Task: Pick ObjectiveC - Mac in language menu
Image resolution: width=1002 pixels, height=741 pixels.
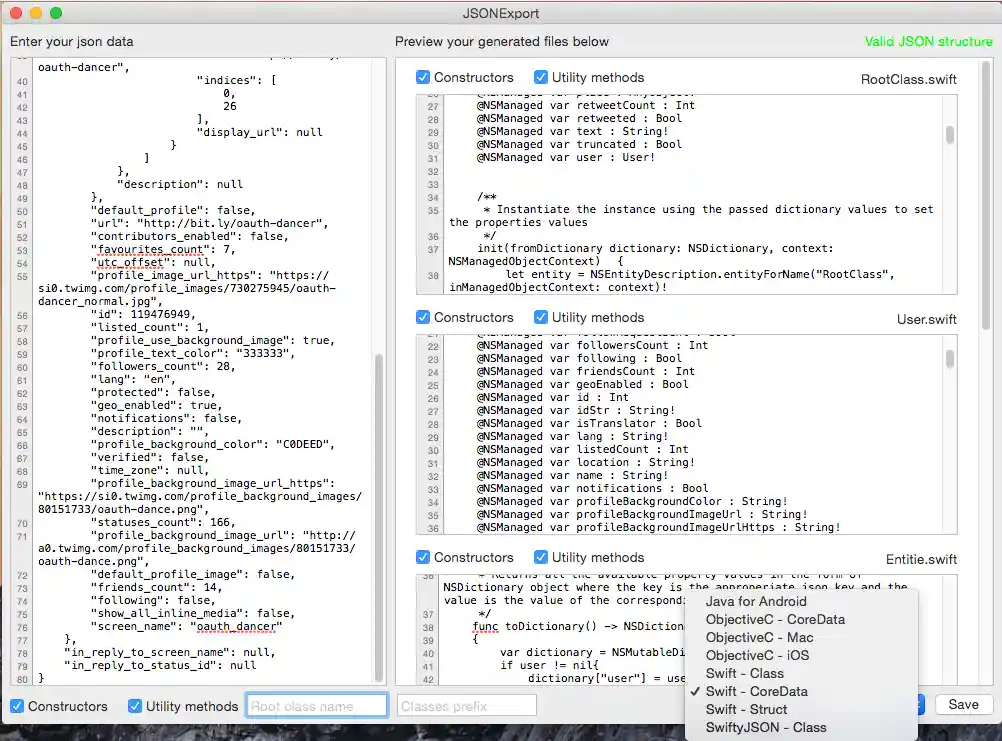Action: point(759,637)
